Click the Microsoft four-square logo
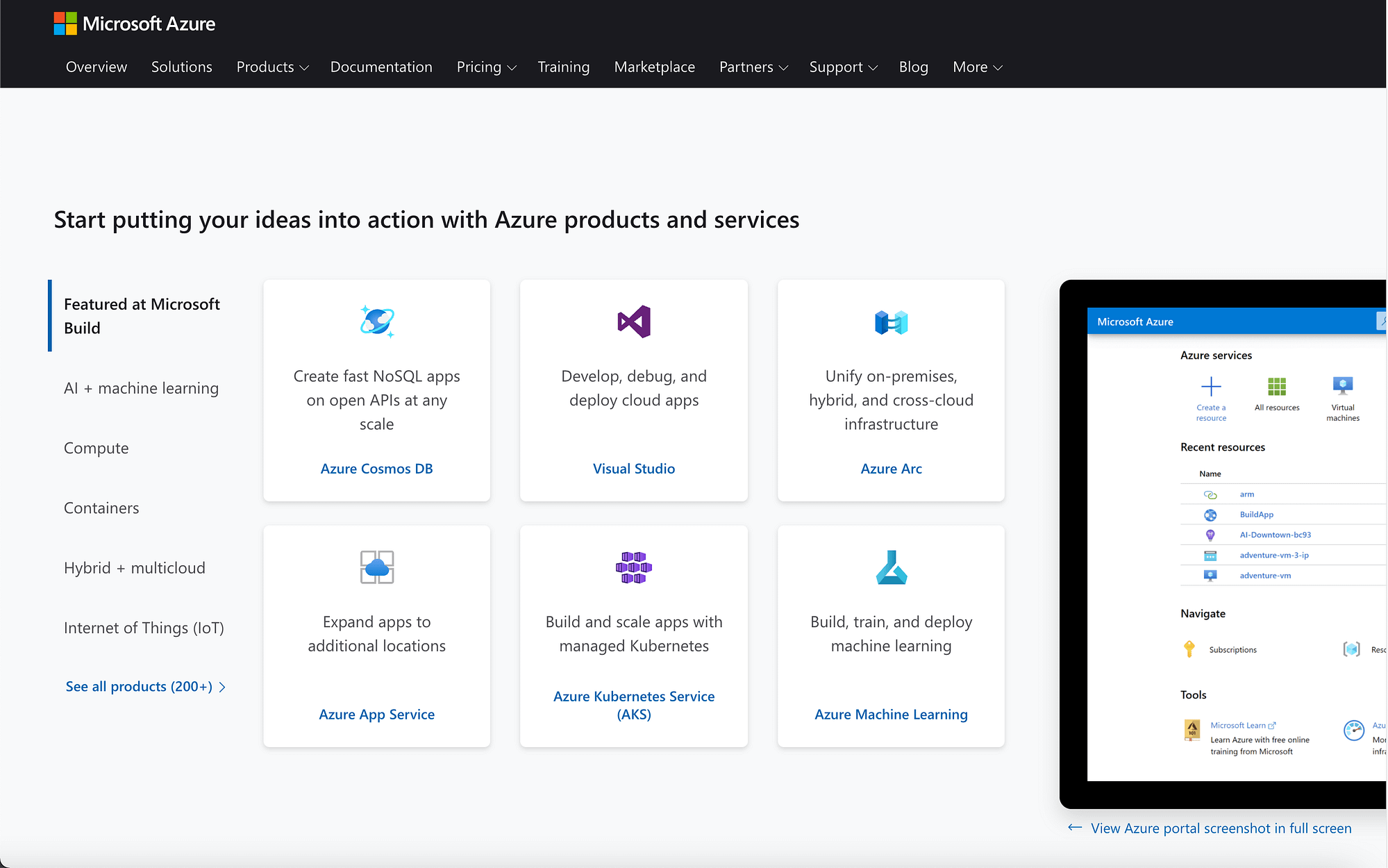 coord(65,24)
